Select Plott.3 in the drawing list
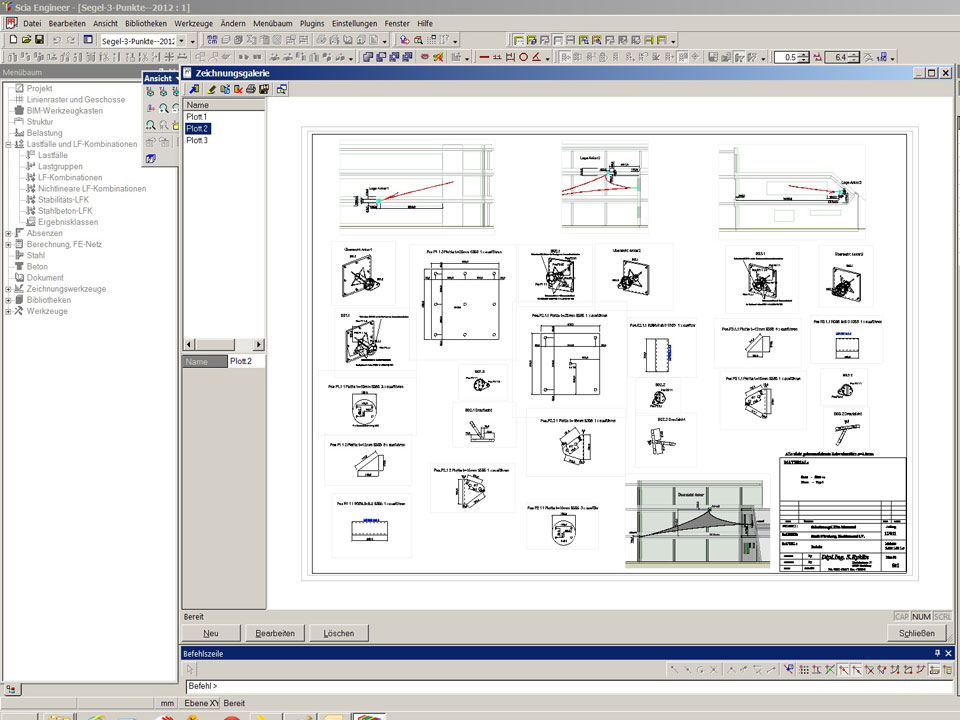Image resolution: width=960 pixels, height=720 pixels. (197, 141)
